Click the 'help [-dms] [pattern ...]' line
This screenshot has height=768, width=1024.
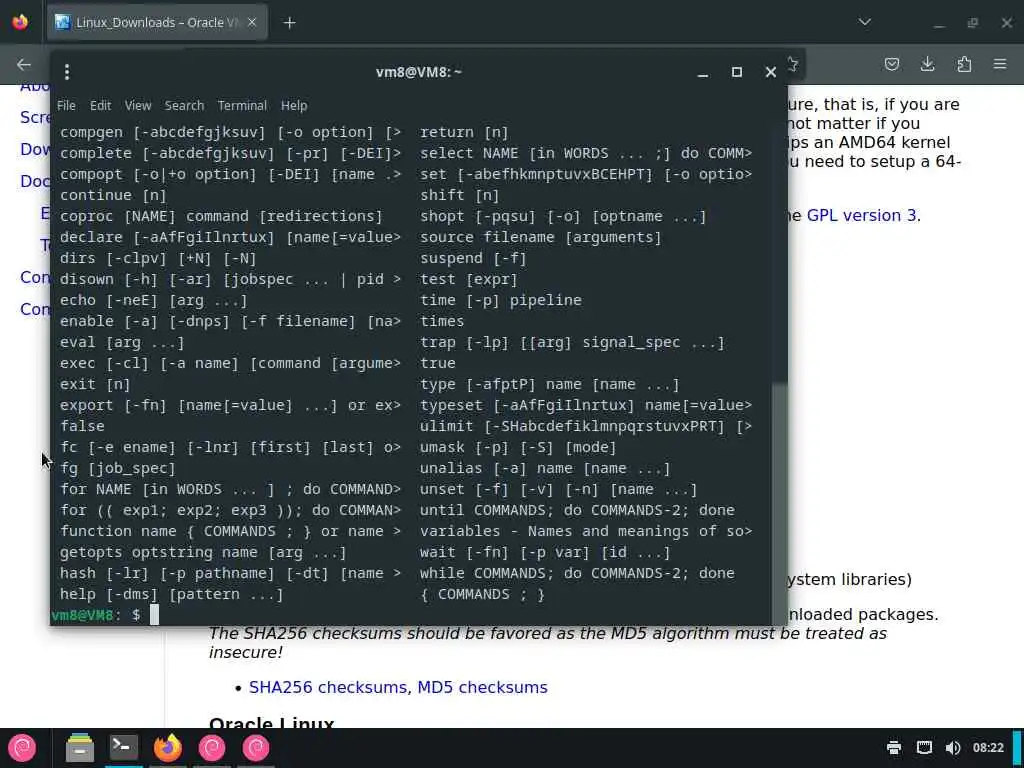coord(172,594)
